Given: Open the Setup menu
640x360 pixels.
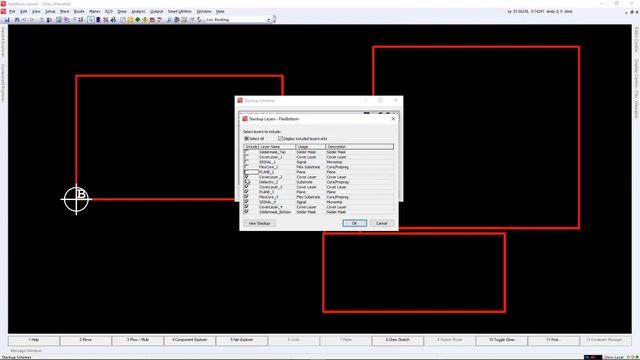Looking at the screenshot, I should click(x=50, y=11).
